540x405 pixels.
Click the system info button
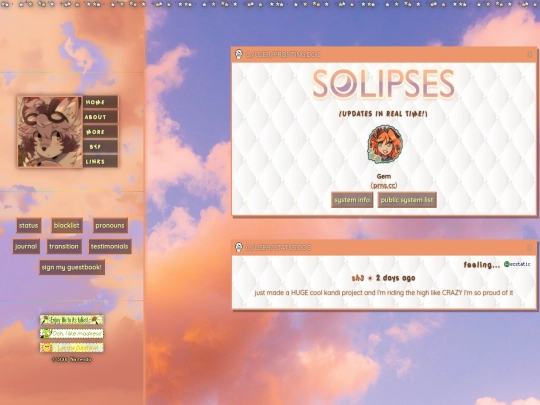(x=352, y=200)
